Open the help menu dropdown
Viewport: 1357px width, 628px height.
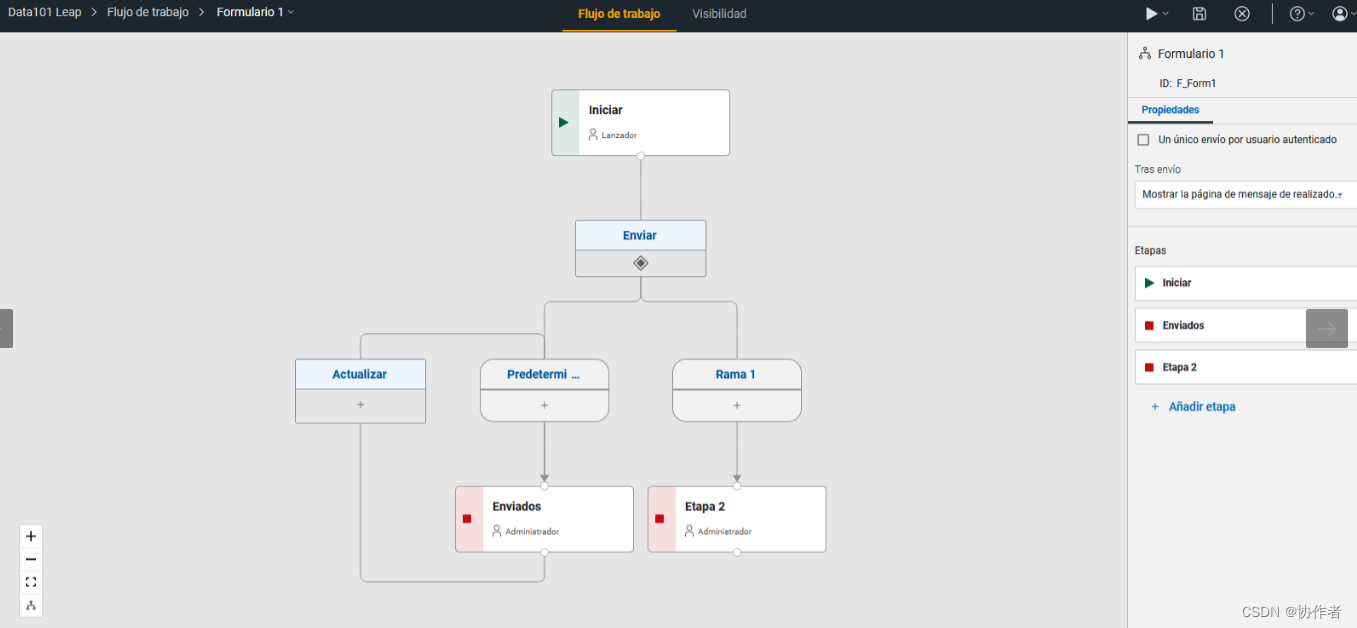tap(1302, 14)
